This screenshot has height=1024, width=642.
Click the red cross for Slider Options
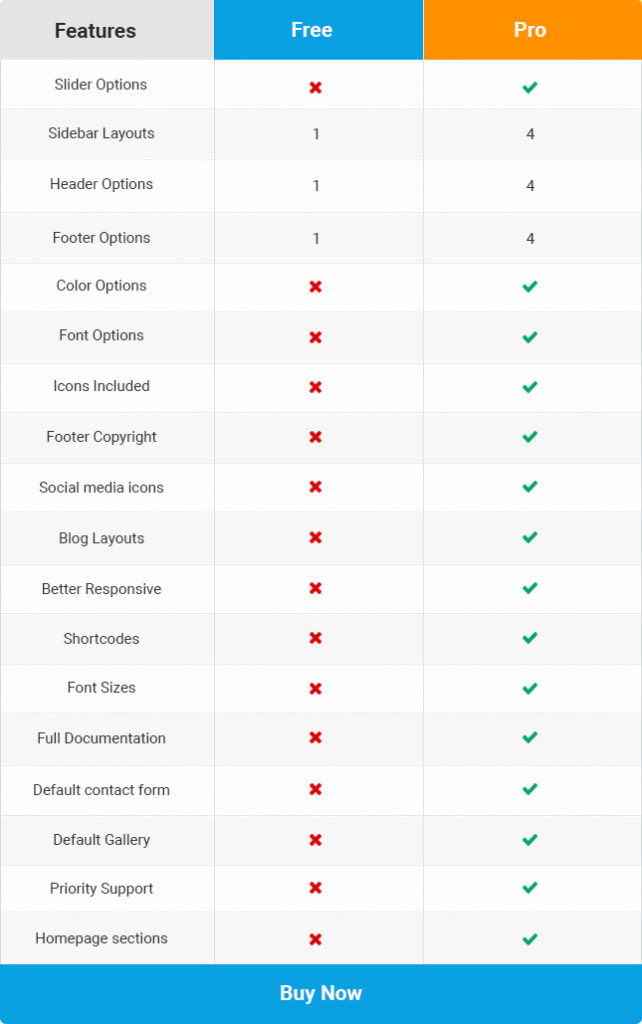pyautogui.click(x=315, y=88)
